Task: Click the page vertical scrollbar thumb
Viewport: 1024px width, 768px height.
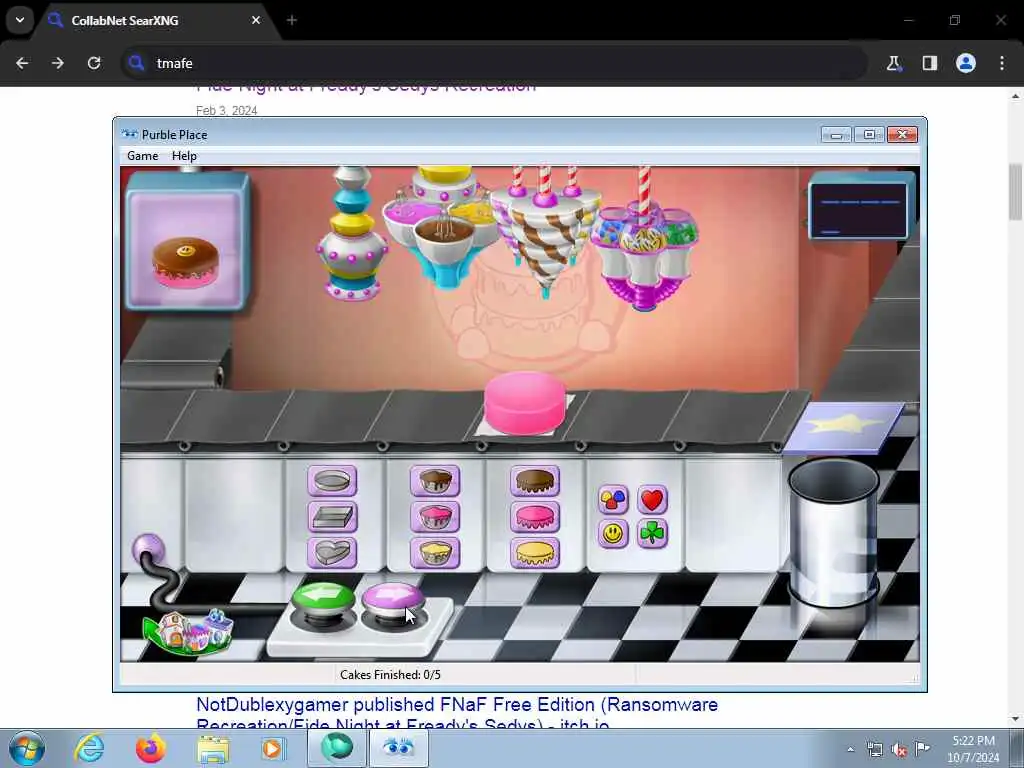Action: point(1016,192)
